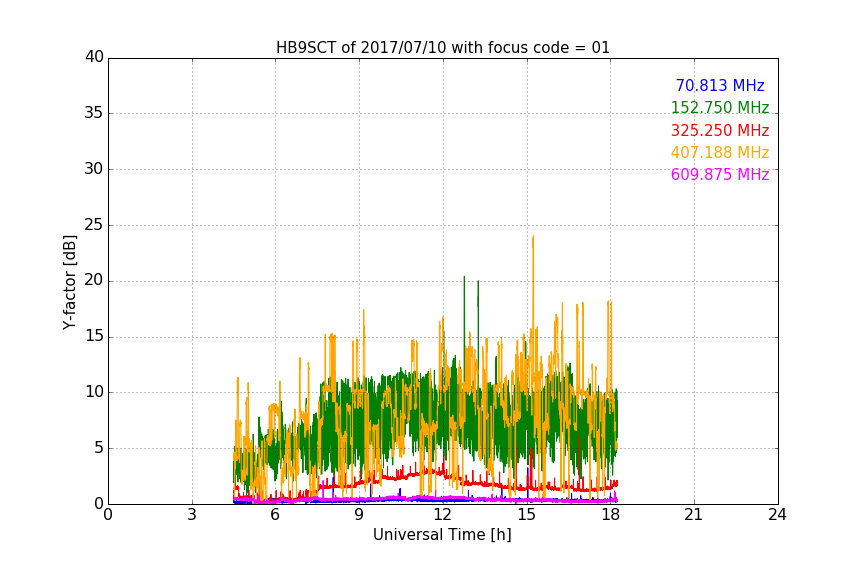864x576 pixels.
Task: Click the x-axis tick label 12
Action: click(x=442, y=515)
